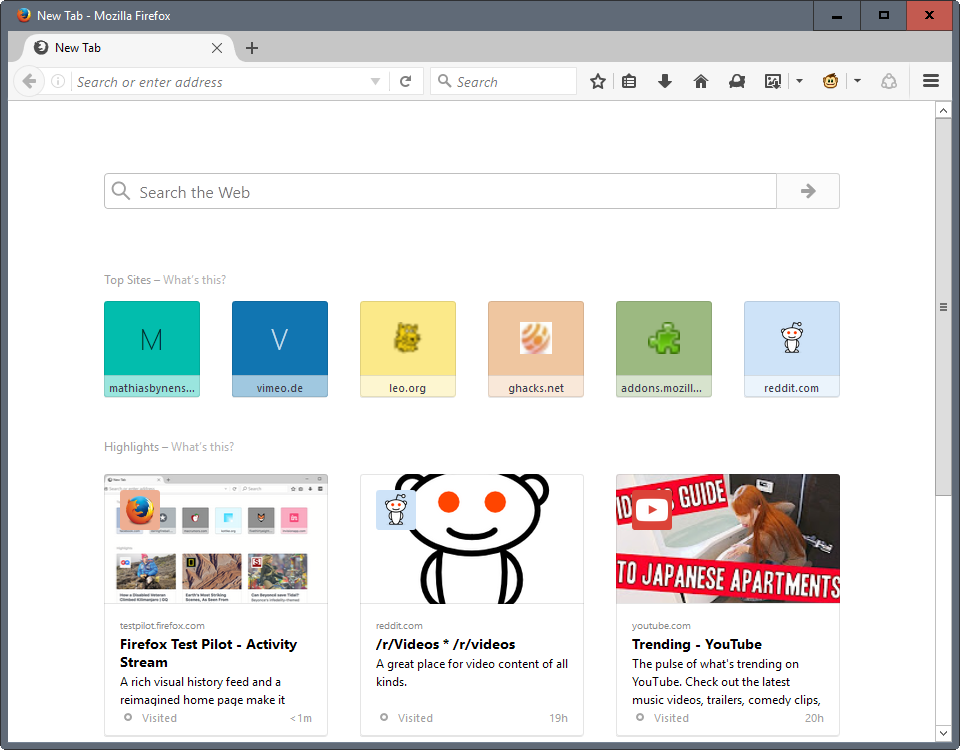Click the small reddit badge on reddit card
Viewport: 960px width, 750px height.
click(x=396, y=509)
